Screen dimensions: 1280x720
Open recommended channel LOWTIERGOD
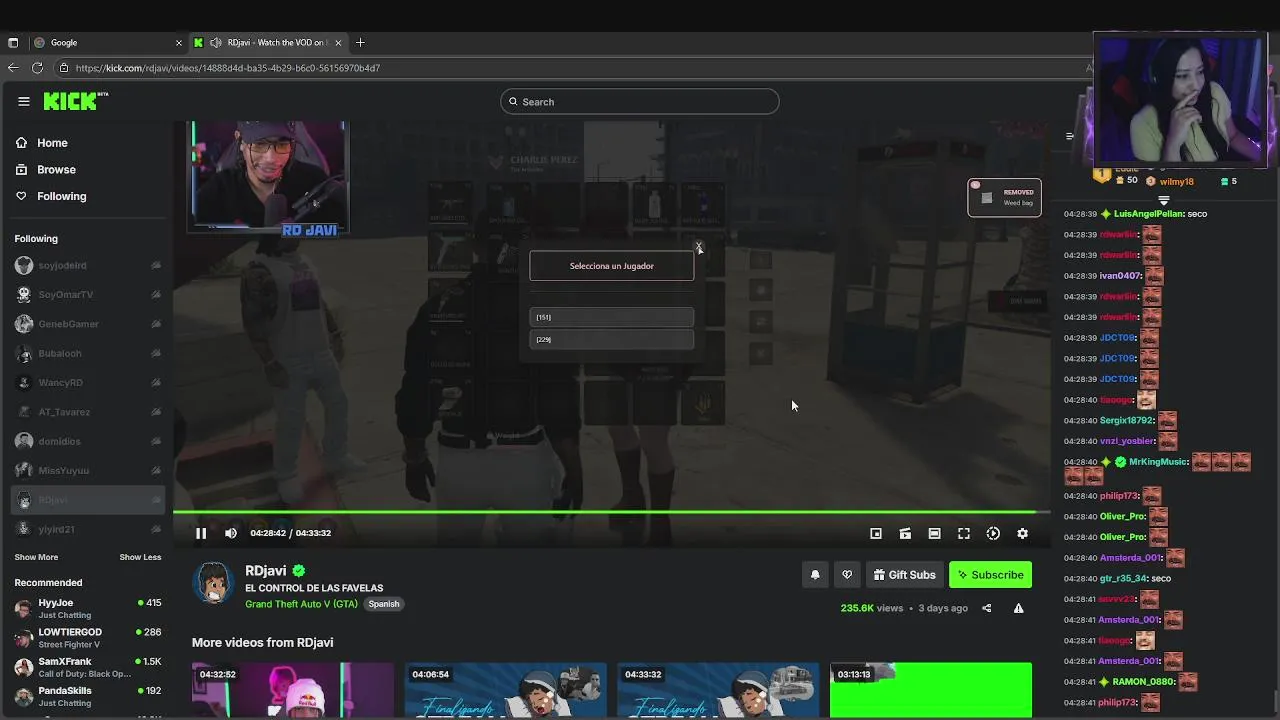tap(88, 637)
